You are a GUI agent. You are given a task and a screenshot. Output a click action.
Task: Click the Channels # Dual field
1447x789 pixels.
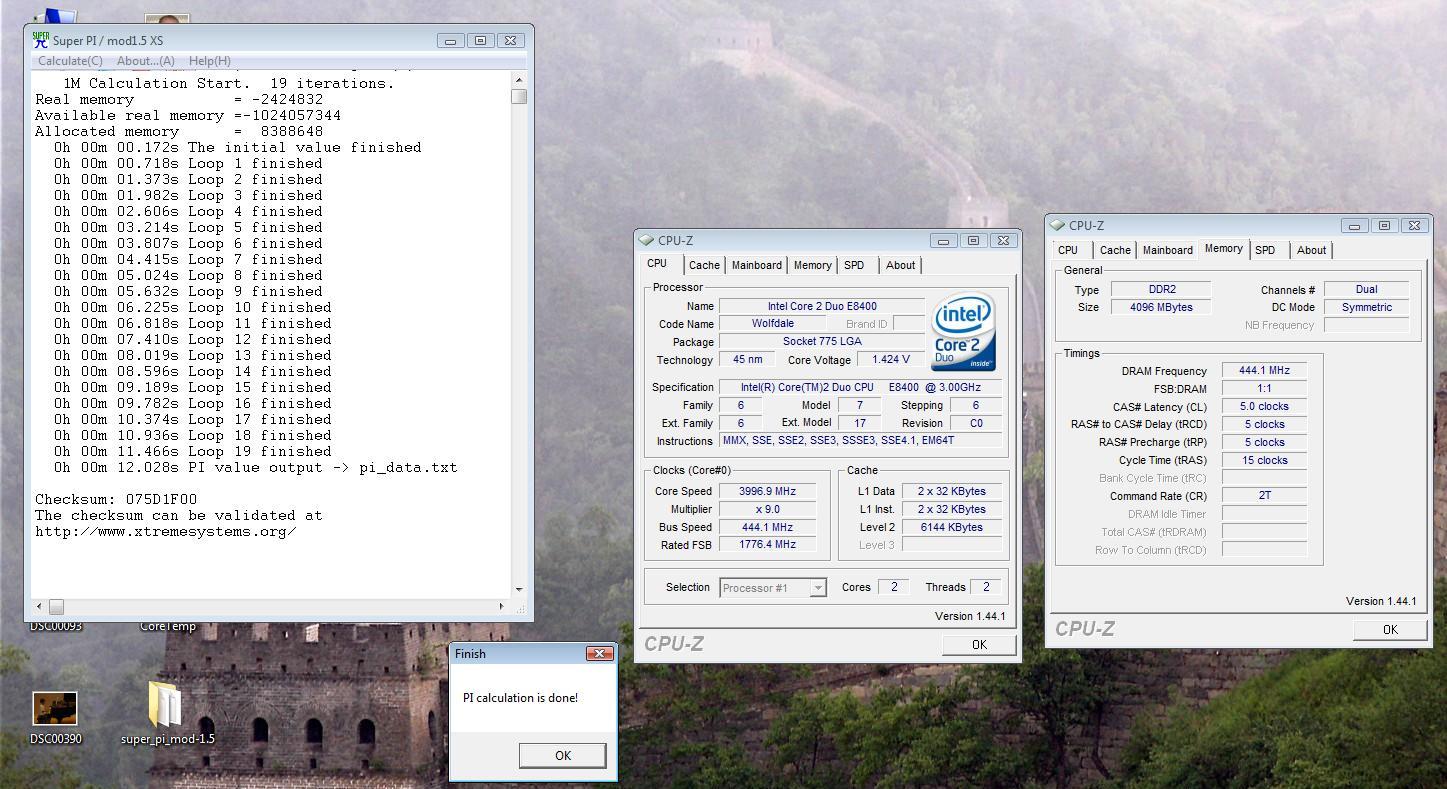pos(1366,289)
